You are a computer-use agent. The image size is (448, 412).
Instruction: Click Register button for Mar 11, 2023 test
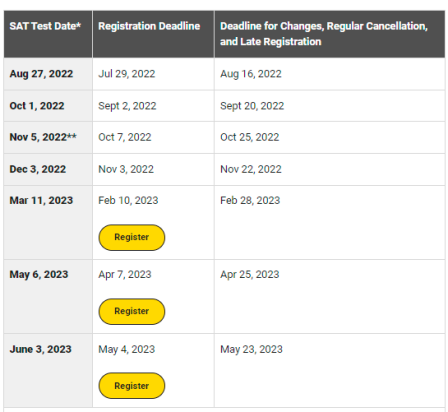[x=132, y=237]
